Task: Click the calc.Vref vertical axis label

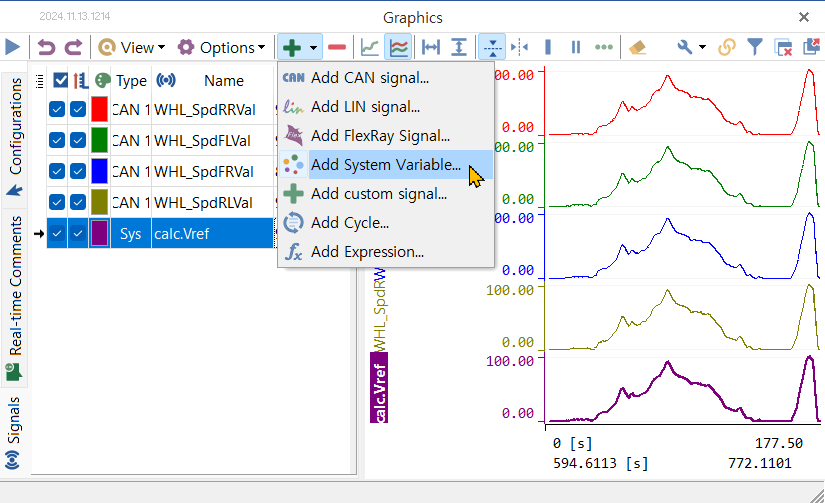Action: tap(379, 387)
